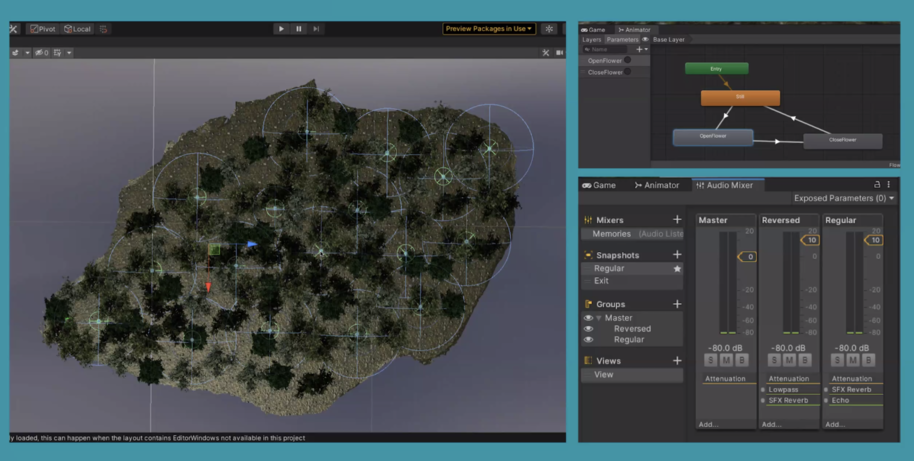Open the Exposed Parameters dropdown
Viewport: 914px width, 461px height.
pos(844,199)
